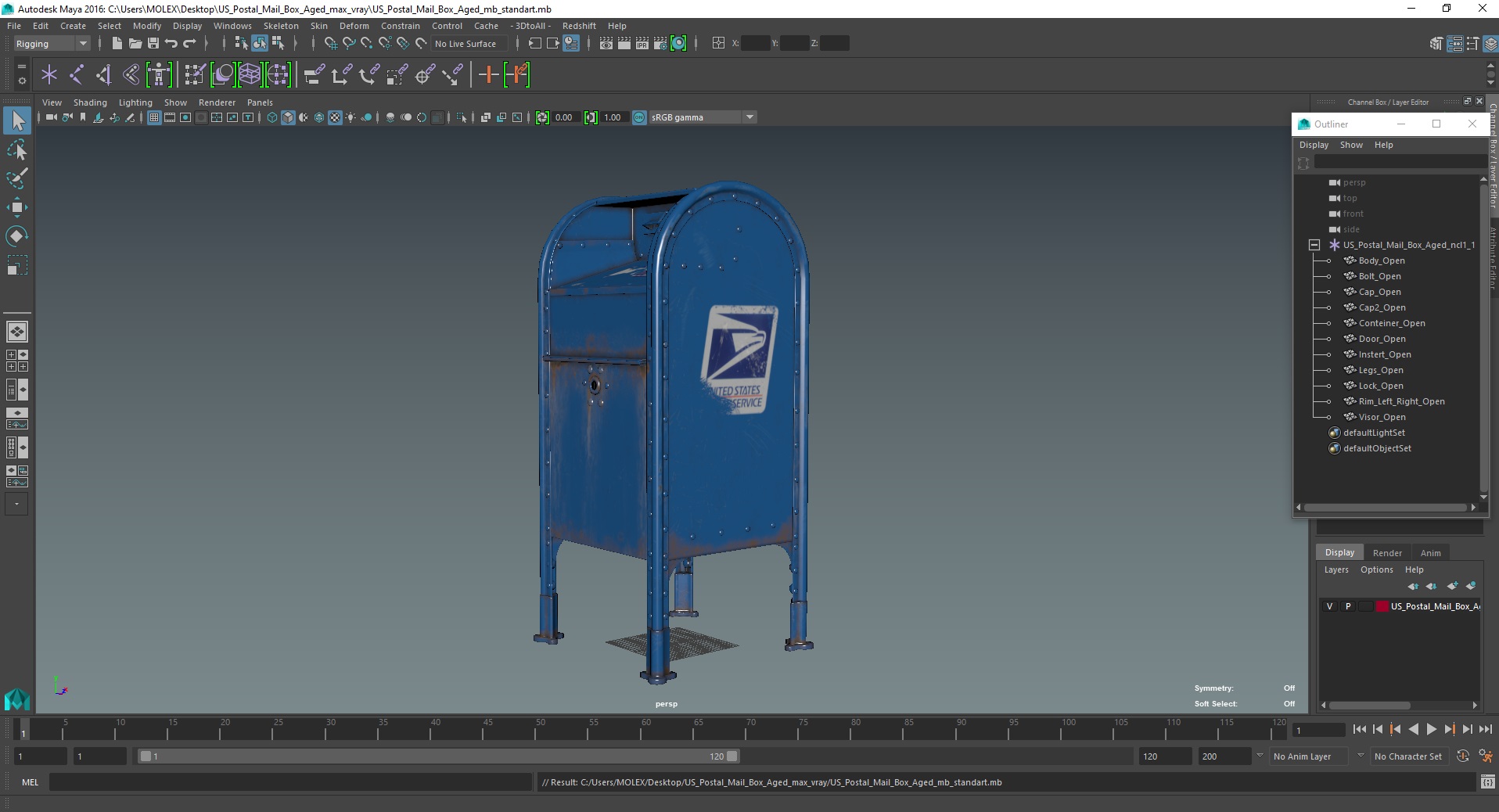Click the Redo arrow icon
1499x812 pixels.
(189, 44)
